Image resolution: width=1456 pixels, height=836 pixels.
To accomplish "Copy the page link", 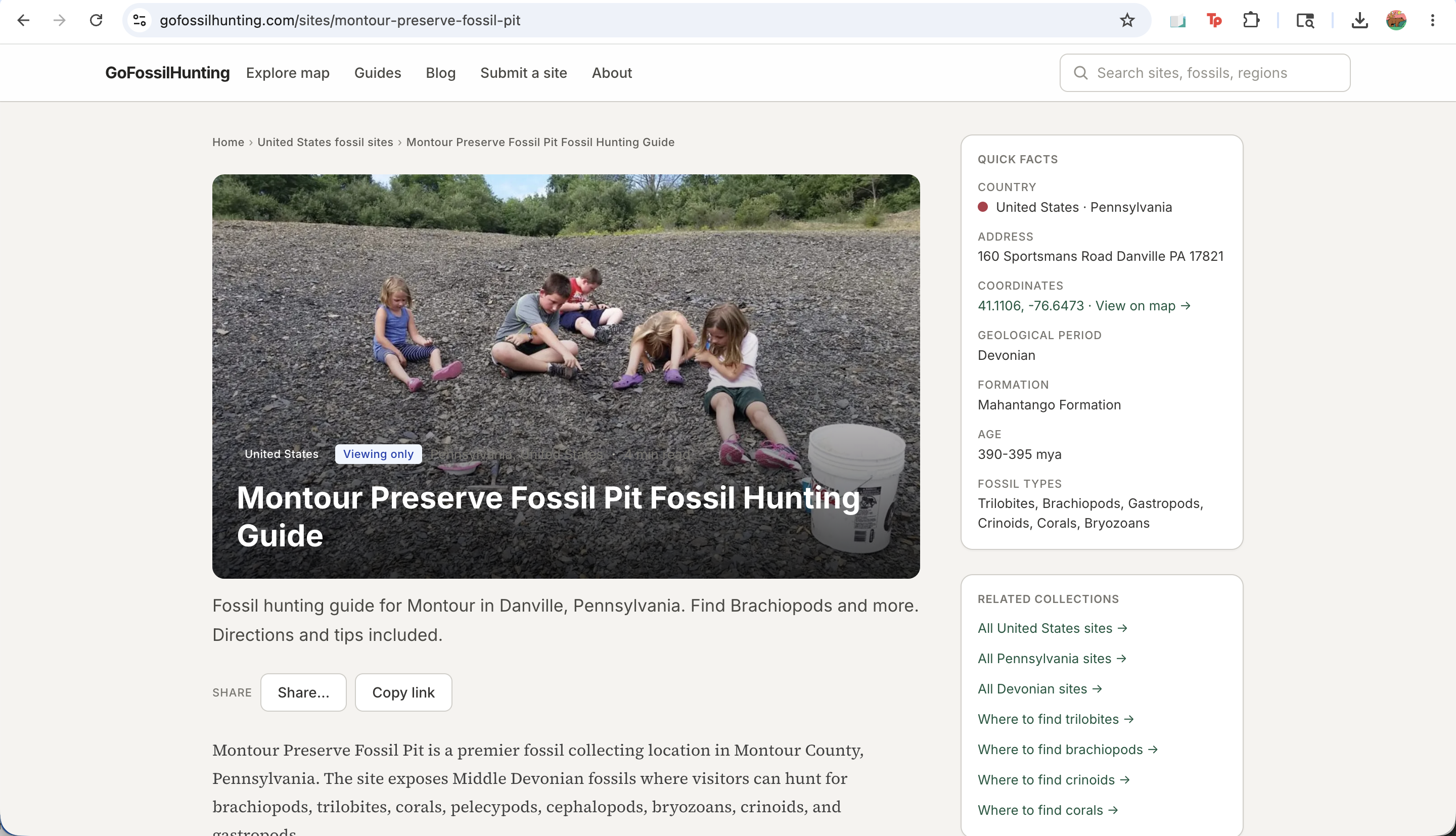I will point(403,692).
